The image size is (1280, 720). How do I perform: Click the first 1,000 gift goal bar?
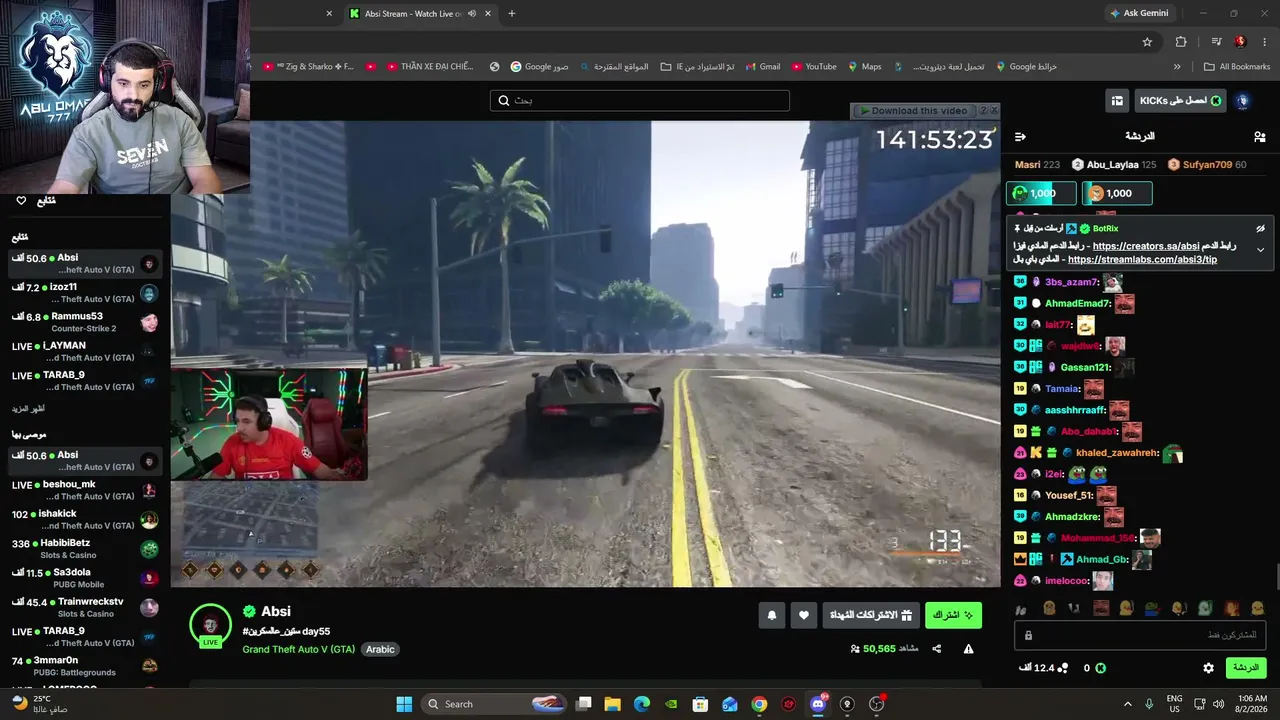[x=1042, y=193]
